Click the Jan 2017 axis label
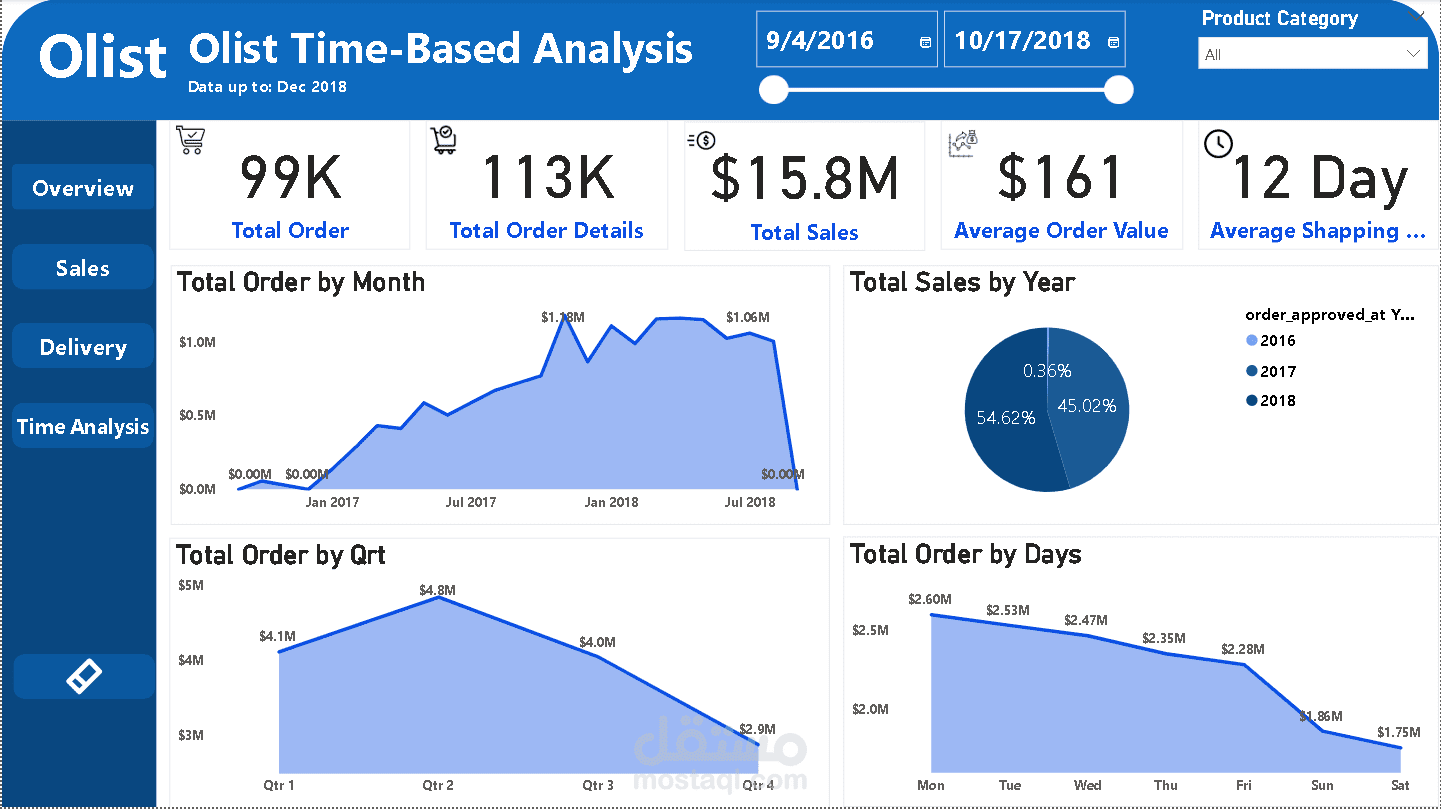1441x811 pixels. coord(332,502)
